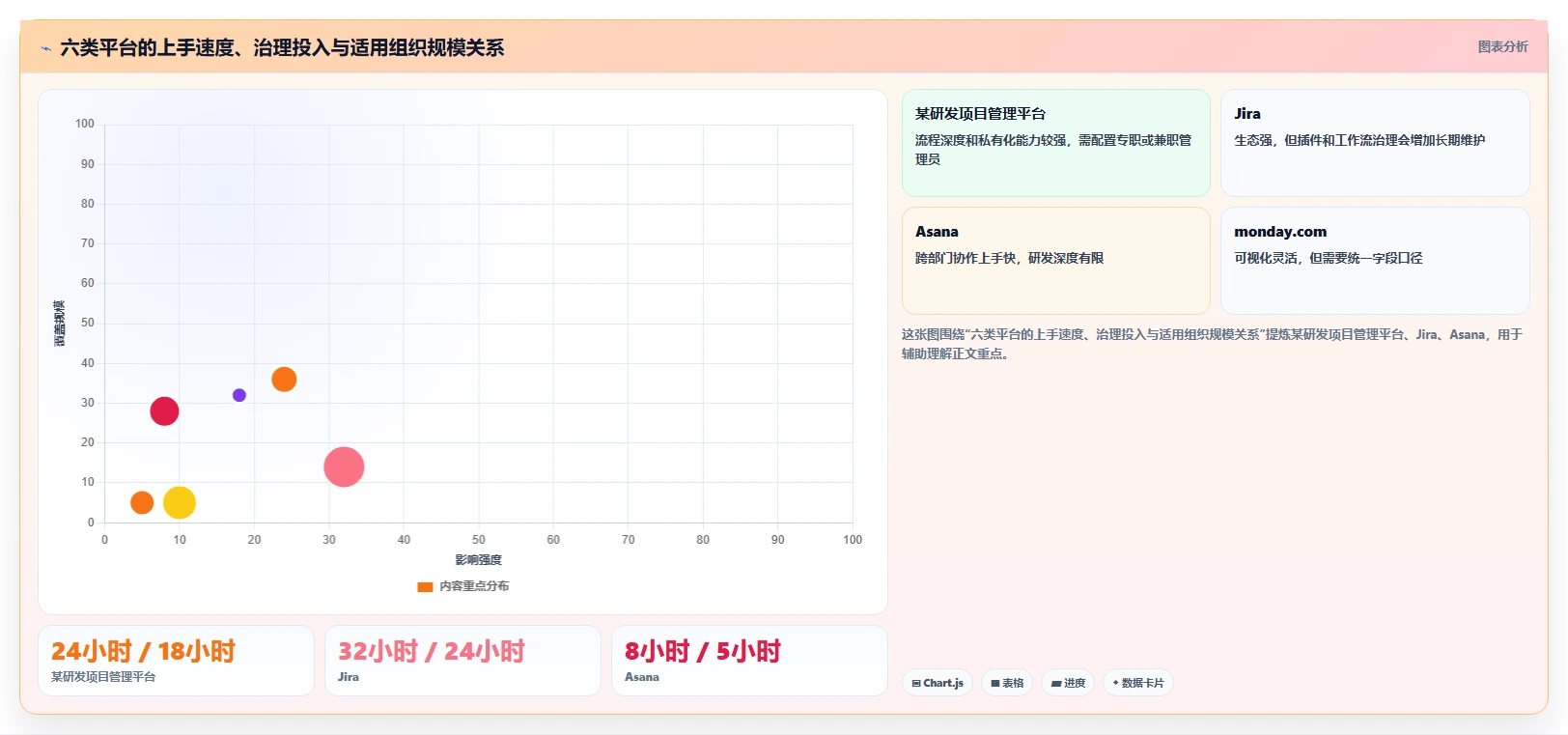The image size is (1568, 735).
Task: Click the 数据卡片 tag pill
Action: point(1138,683)
